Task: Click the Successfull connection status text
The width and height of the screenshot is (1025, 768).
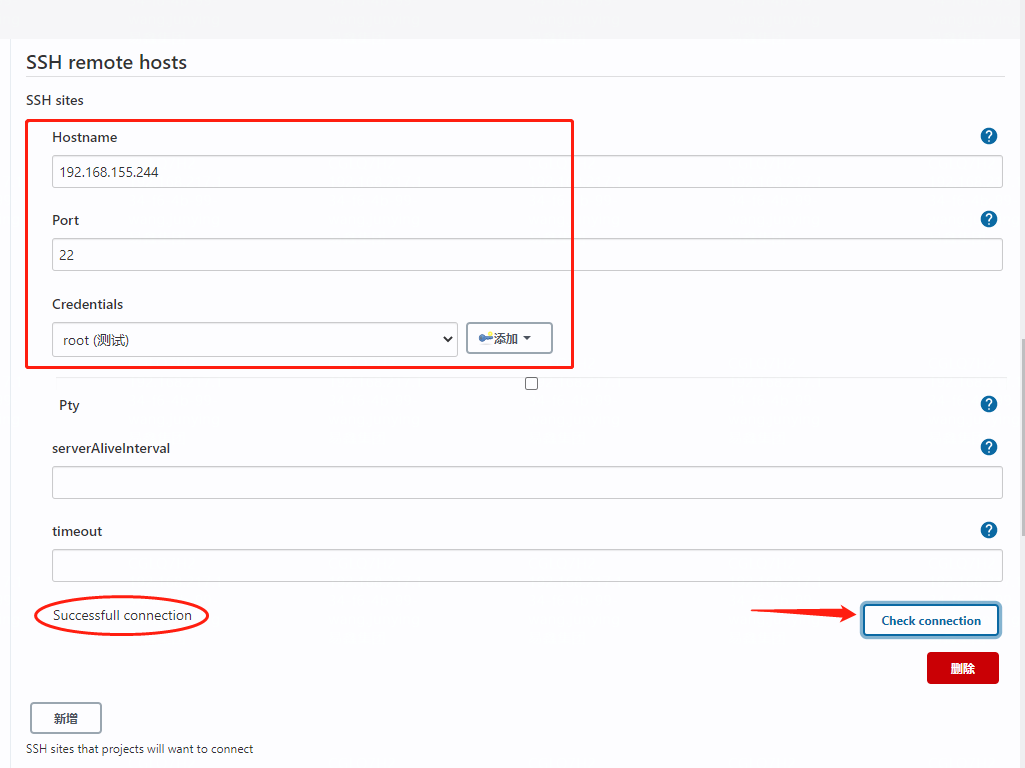Action: coord(122,616)
